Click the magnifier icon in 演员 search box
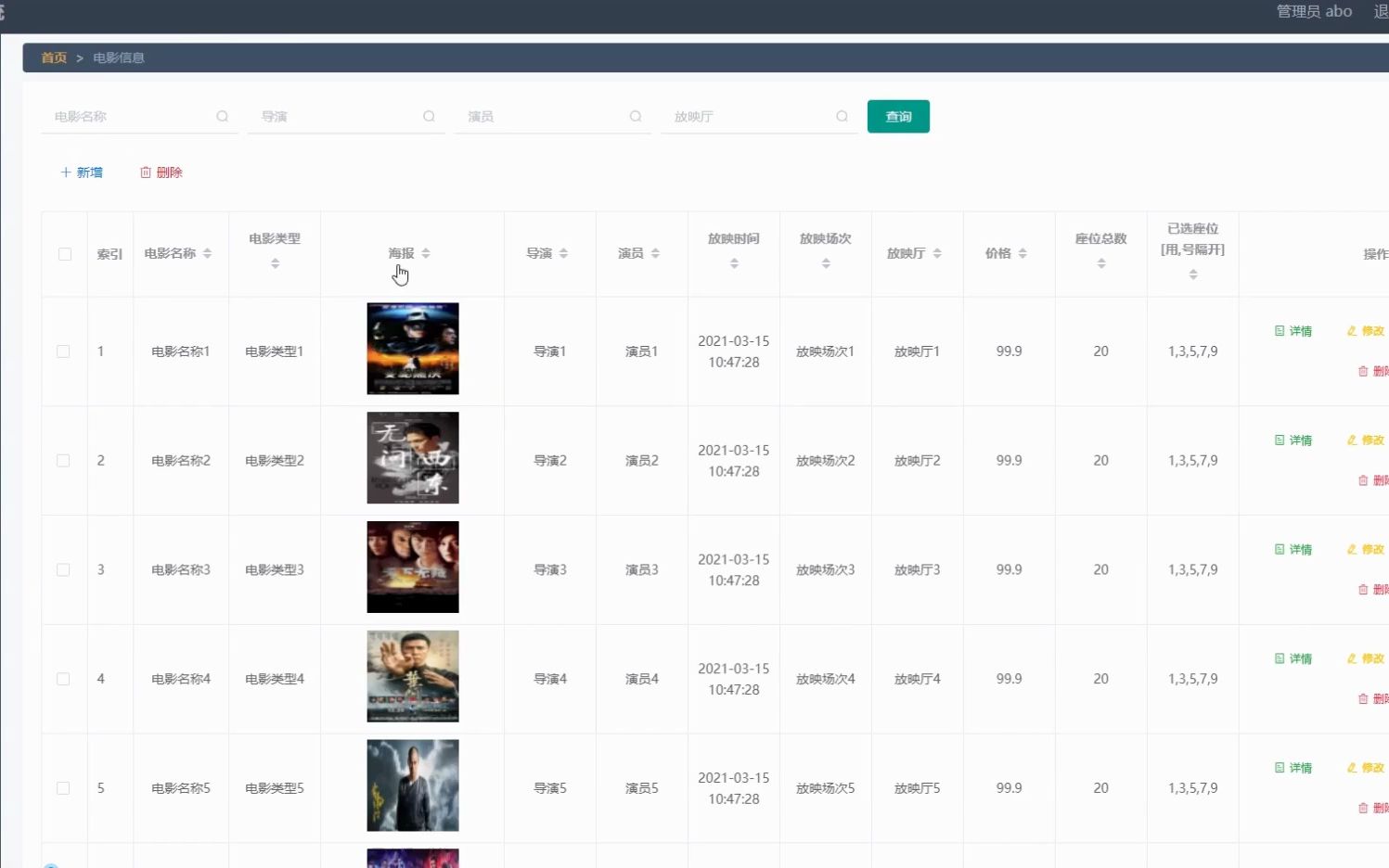The image size is (1389, 868). pyautogui.click(x=636, y=116)
